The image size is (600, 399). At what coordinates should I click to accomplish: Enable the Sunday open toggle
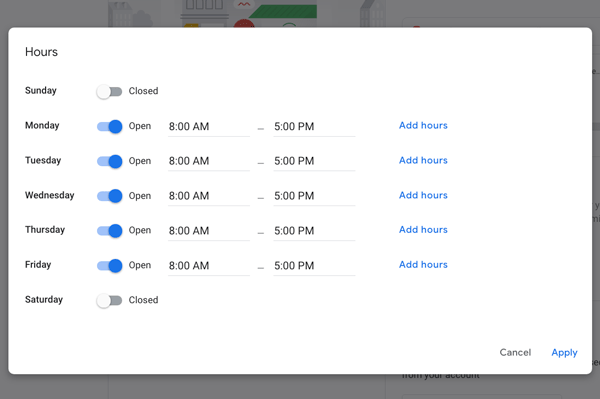point(109,91)
